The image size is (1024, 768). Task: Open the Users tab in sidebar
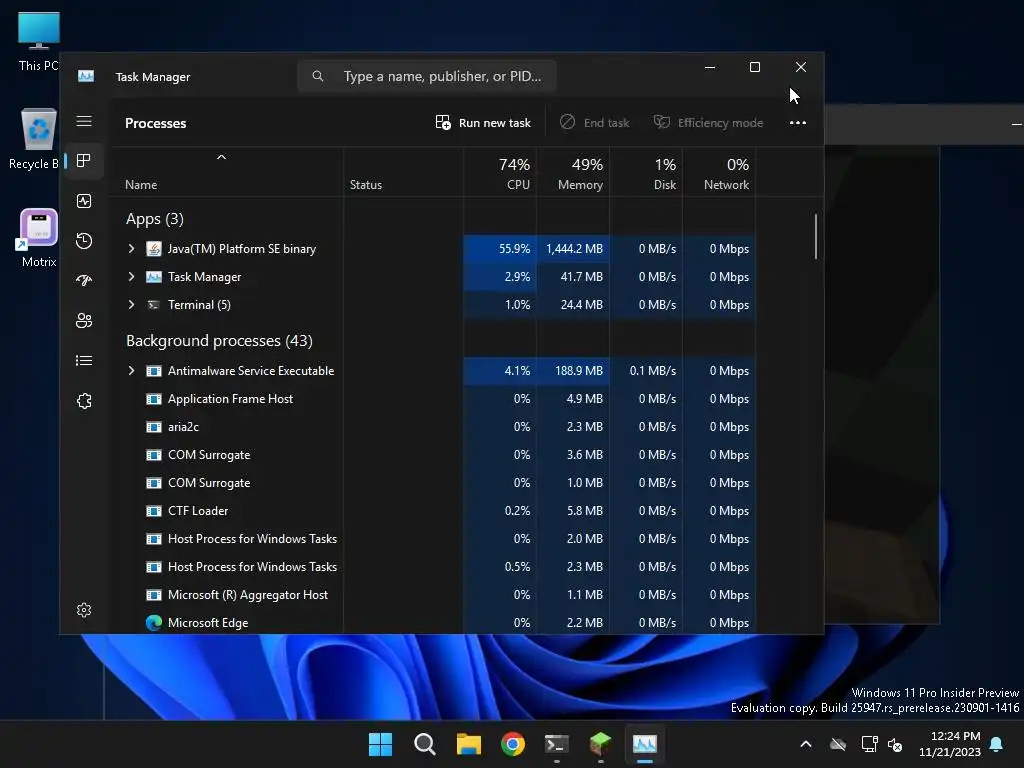pos(84,321)
